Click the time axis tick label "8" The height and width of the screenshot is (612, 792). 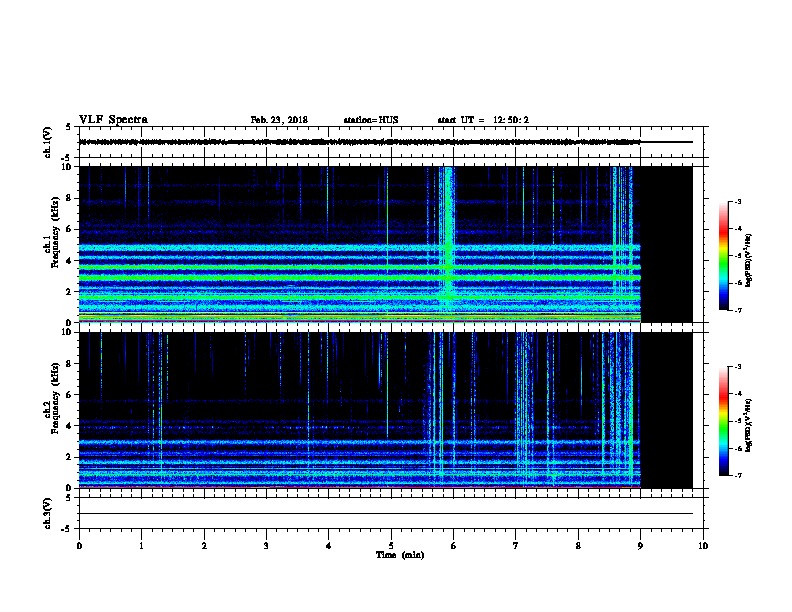[x=578, y=545]
